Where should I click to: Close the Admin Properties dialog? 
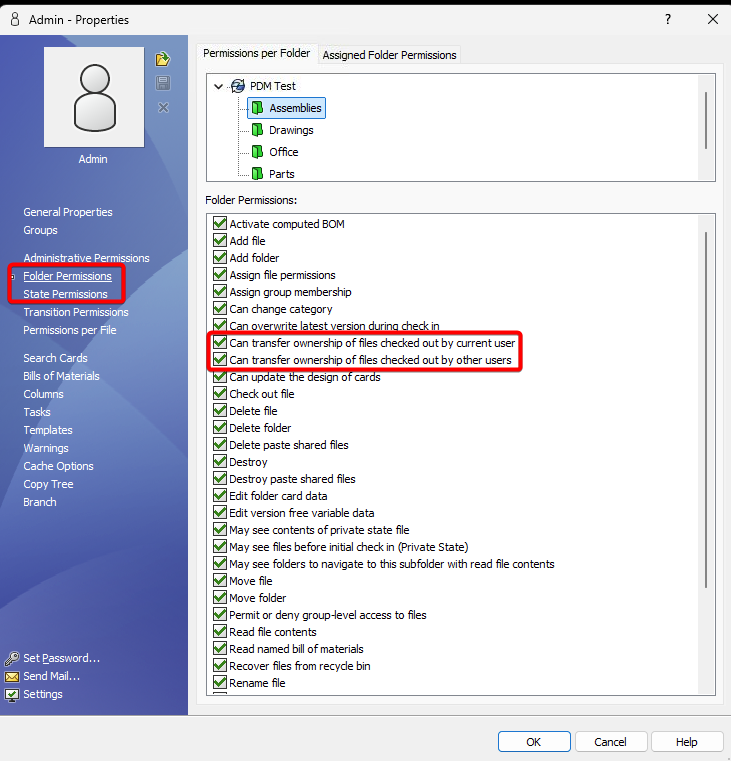click(x=713, y=19)
